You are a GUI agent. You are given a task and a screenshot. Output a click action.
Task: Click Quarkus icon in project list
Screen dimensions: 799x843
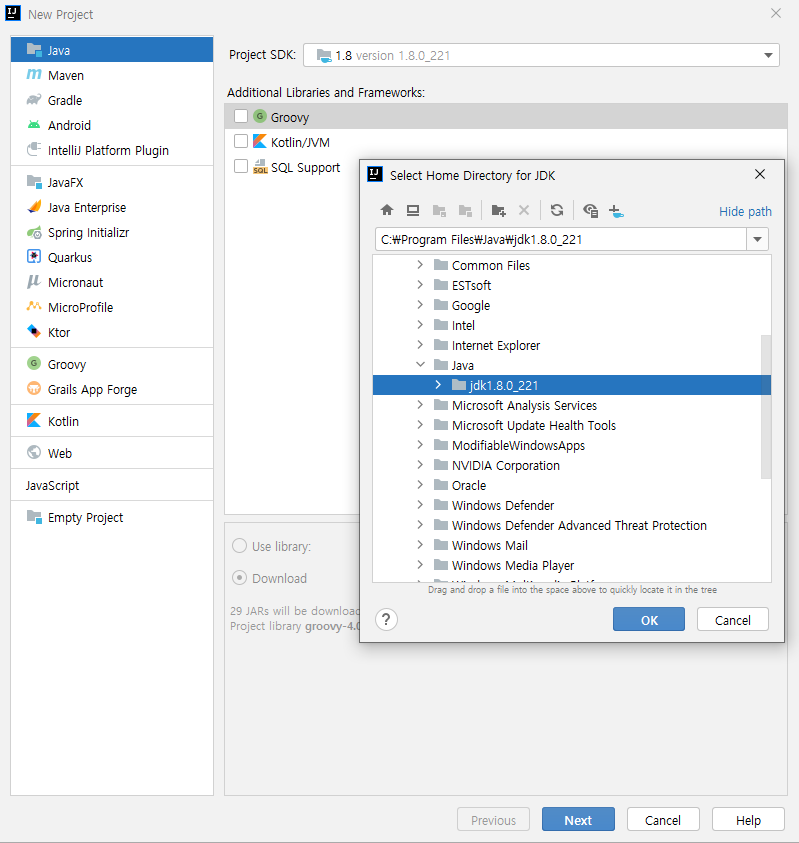tap(34, 256)
